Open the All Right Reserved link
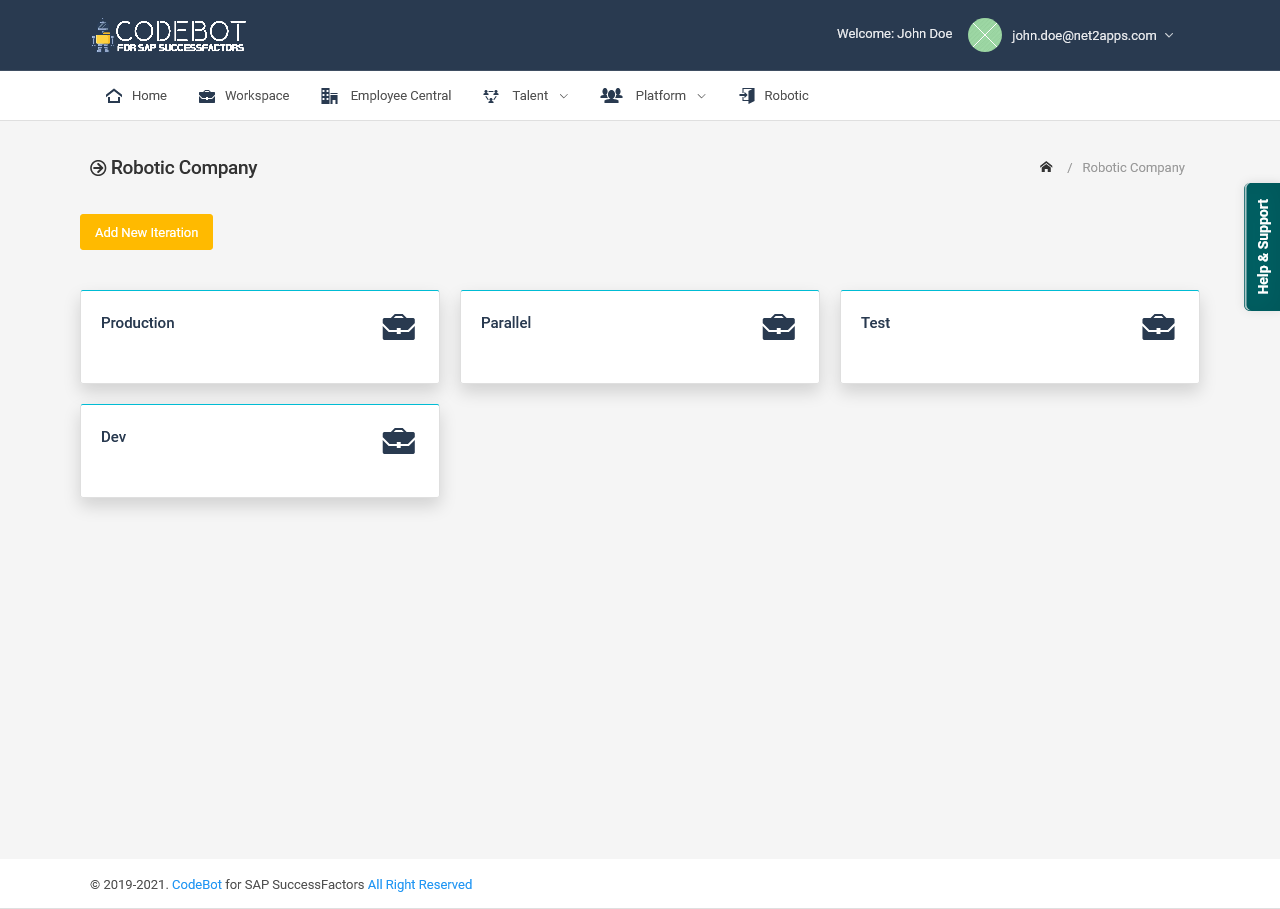 coord(419,884)
